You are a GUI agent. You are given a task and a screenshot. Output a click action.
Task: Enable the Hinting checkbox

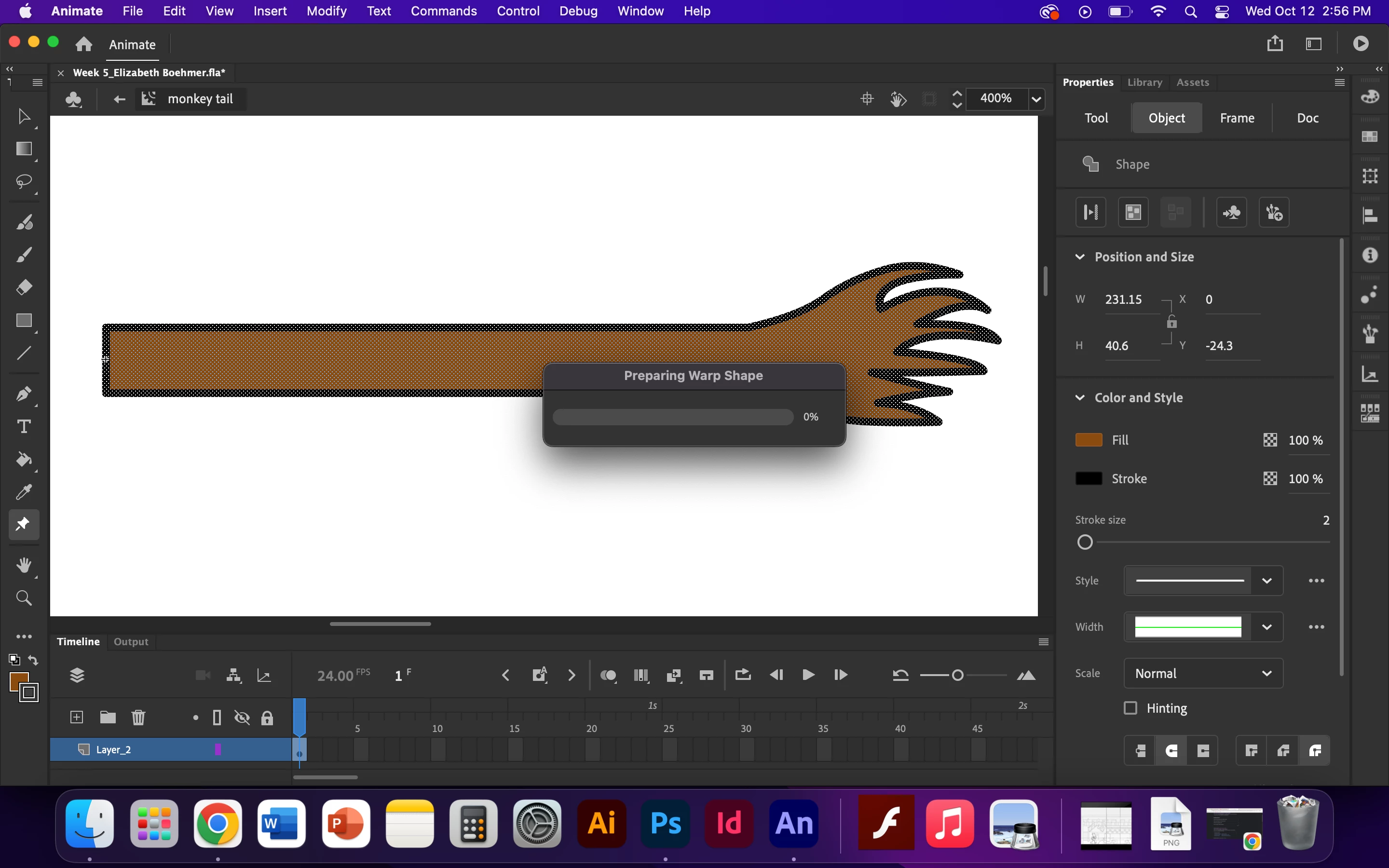point(1130,708)
